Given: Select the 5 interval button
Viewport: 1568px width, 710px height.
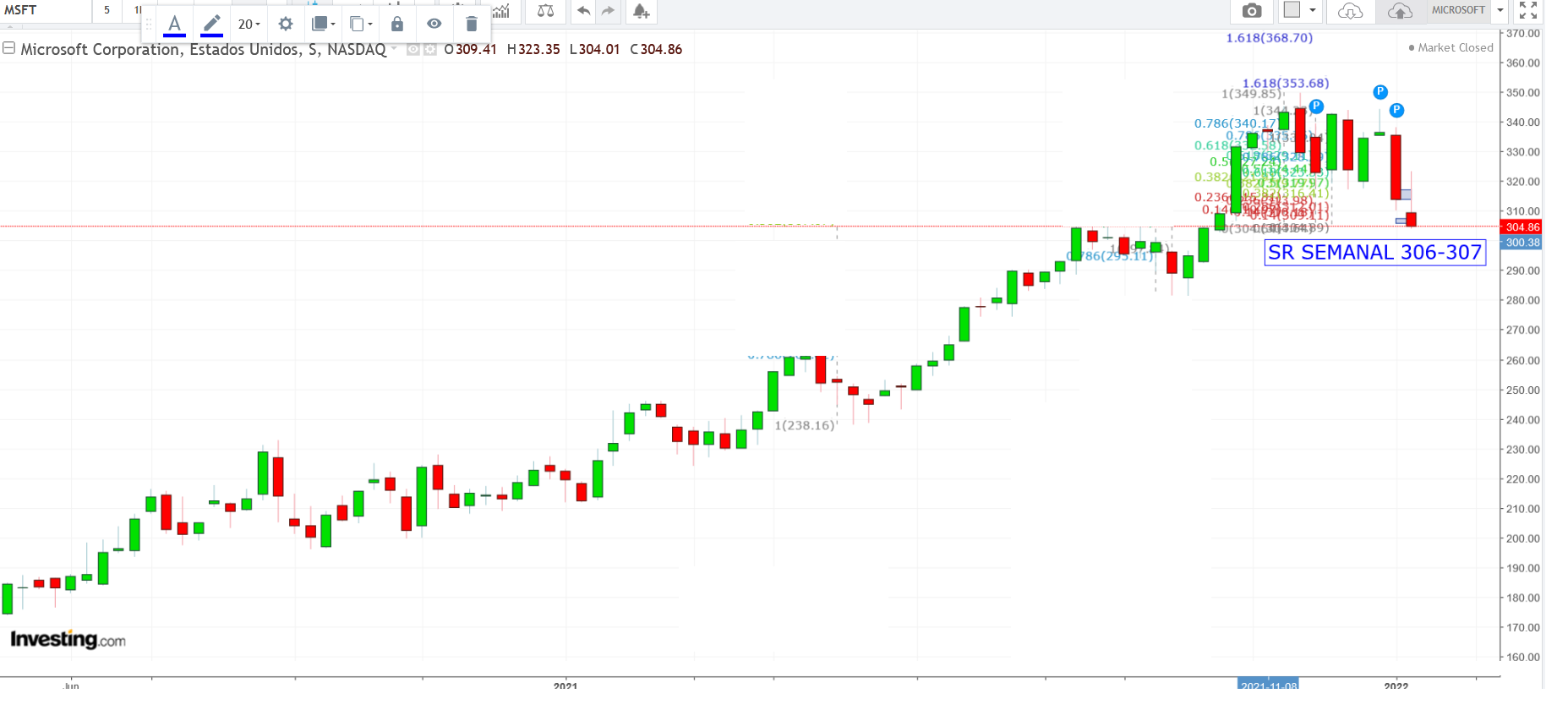Looking at the screenshot, I should click(107, 10).
